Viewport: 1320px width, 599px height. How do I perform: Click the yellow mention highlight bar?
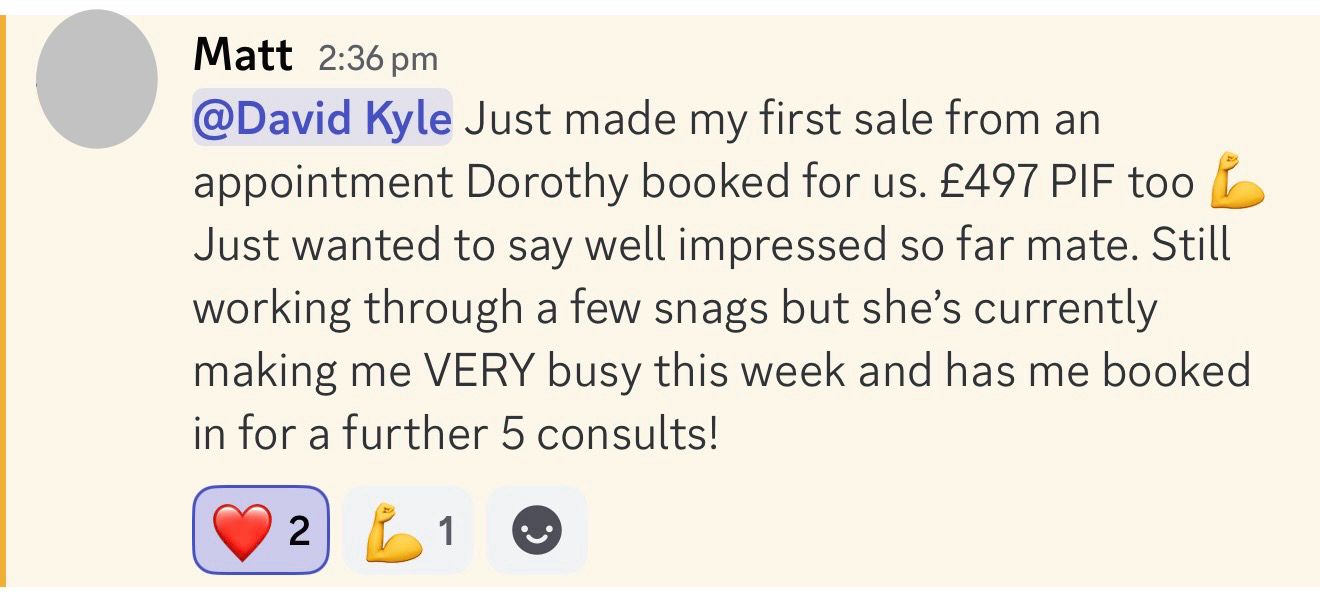[3, 300]
